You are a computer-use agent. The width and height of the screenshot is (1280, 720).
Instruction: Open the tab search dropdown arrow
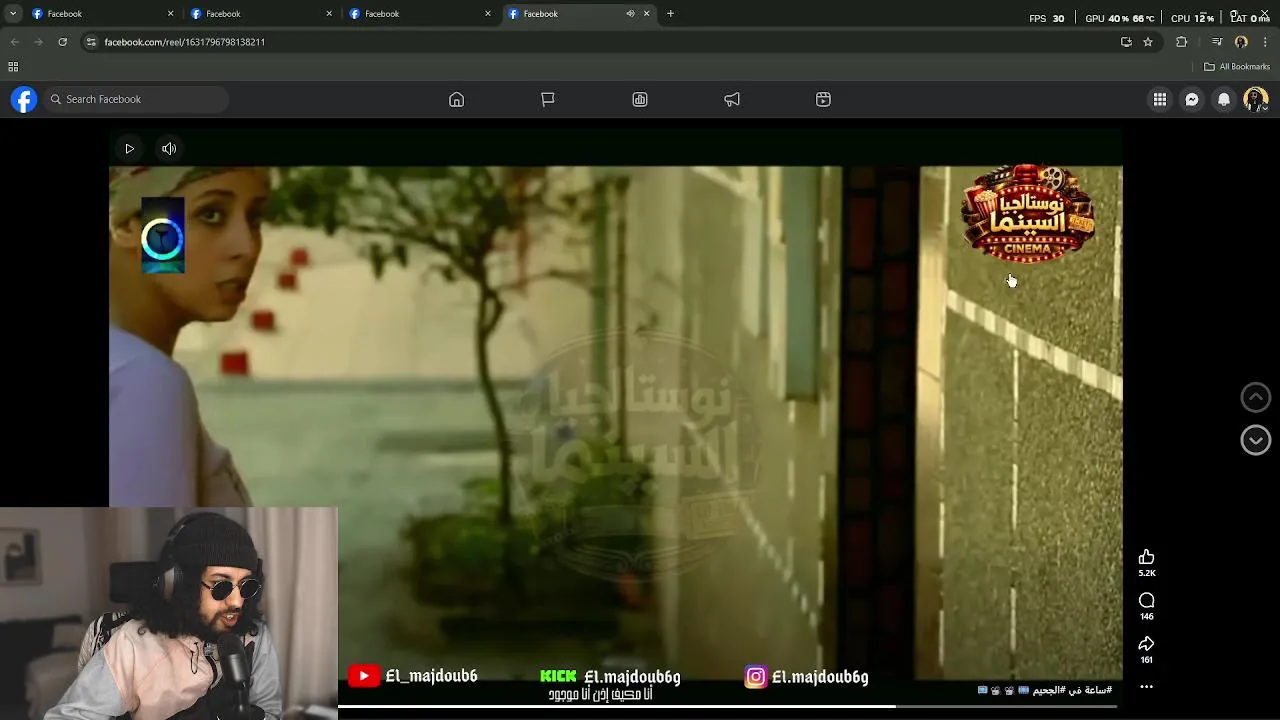12,14
